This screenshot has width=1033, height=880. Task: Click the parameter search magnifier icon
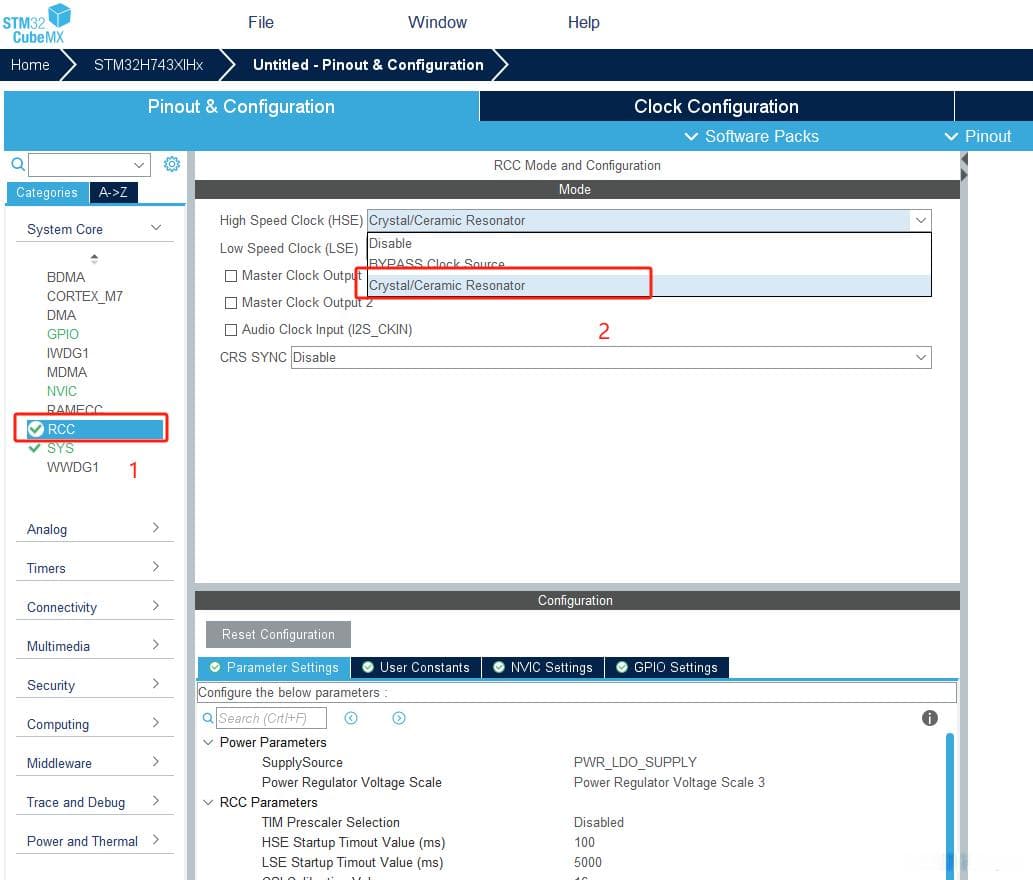tap(208, 718)
